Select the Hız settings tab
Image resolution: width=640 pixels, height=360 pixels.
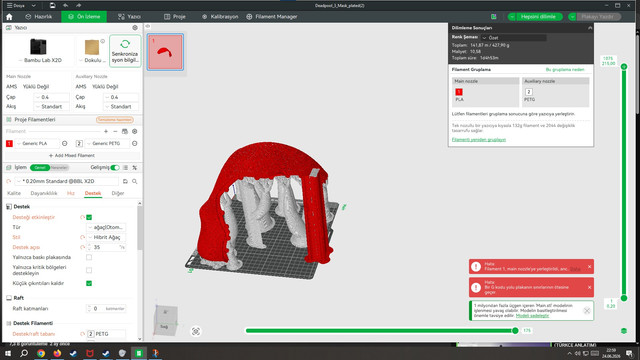point(71,193)
